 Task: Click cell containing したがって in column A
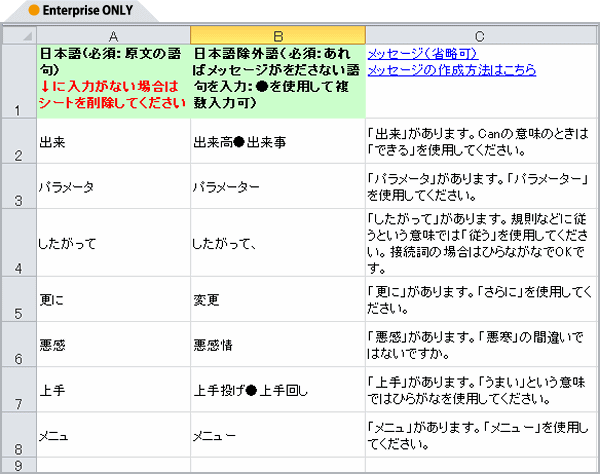click(113, 243)
